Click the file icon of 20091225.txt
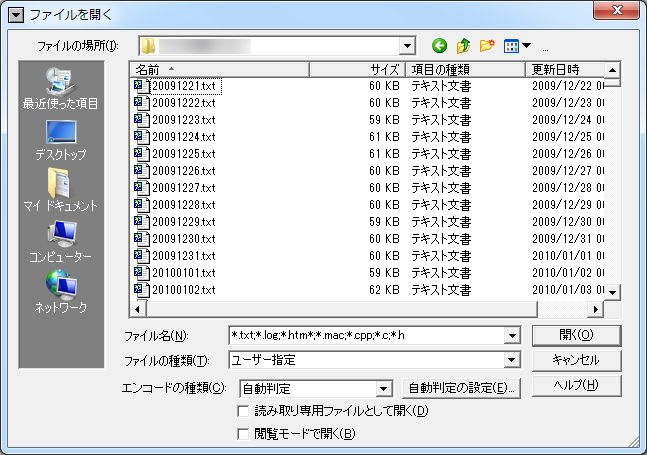 (x=142, y=154)
